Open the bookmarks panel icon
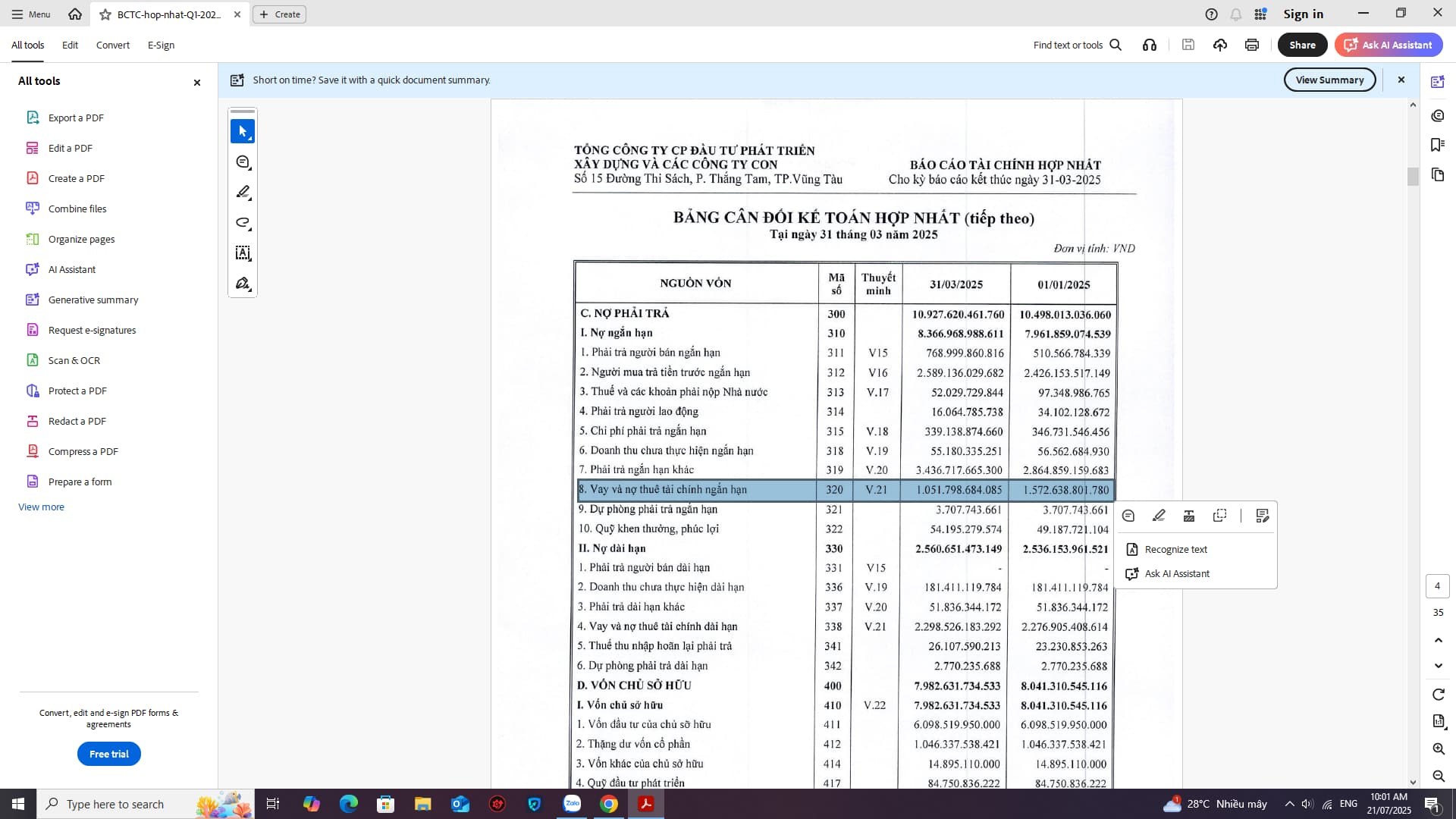1456x819 pixels. [1437, 145]
